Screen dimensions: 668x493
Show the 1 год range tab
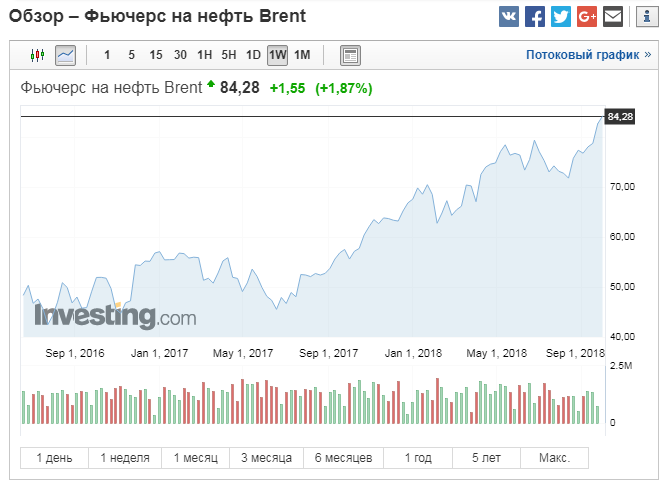(418, 458)
